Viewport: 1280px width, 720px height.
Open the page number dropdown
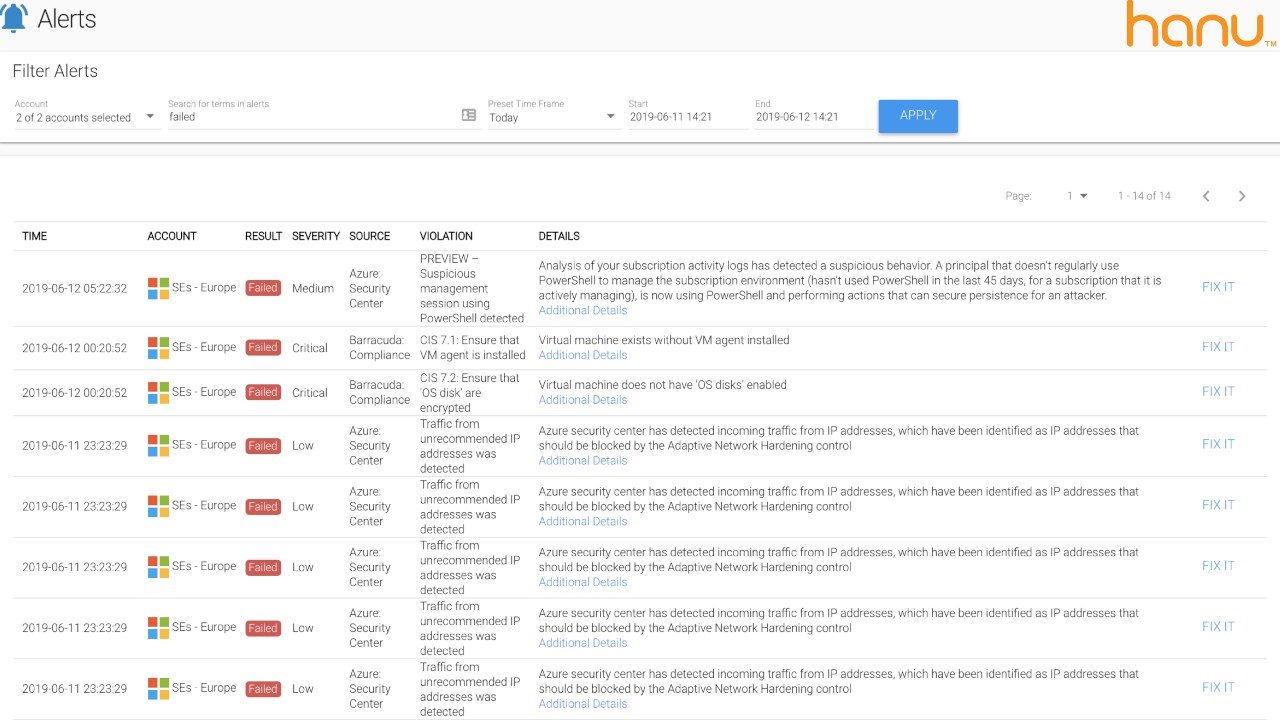pyautogui.click(x=1077, y=196)
